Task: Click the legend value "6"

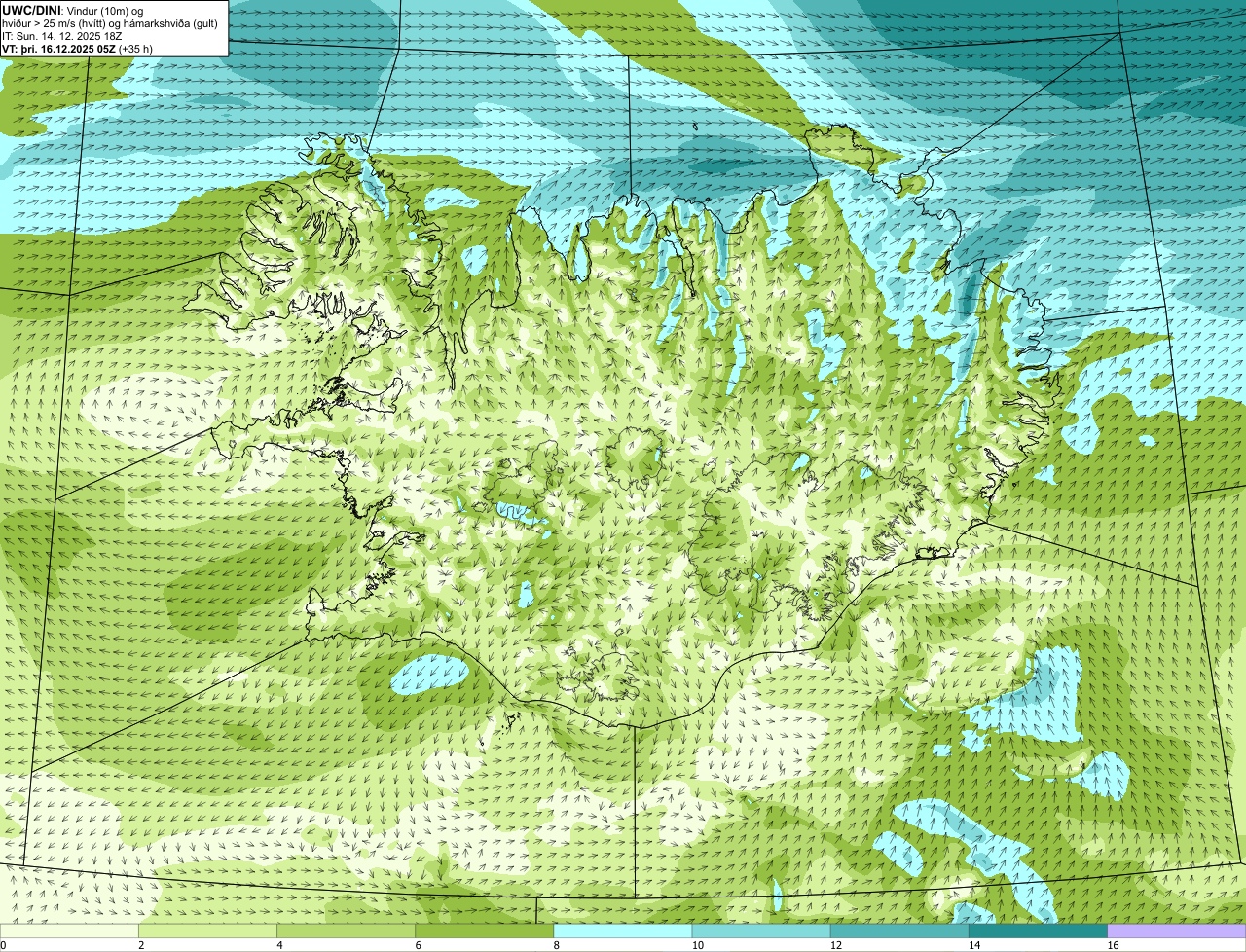Action: click(418, 945)
